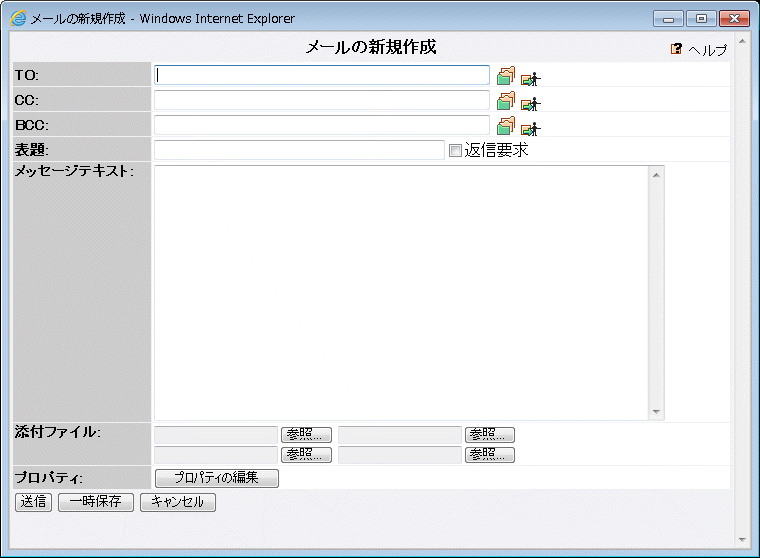This screenshot has width=760, height=558.
Task: Click second 参照 button in bottom attachment row
Action: [x=490, y=455]
